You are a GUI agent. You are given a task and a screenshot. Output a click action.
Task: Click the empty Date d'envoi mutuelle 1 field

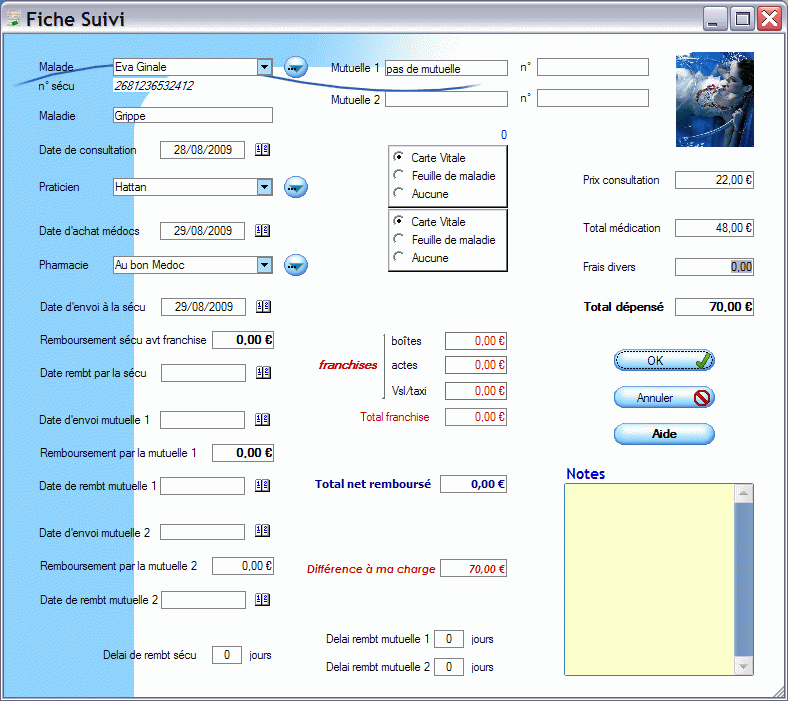point(203,420)
